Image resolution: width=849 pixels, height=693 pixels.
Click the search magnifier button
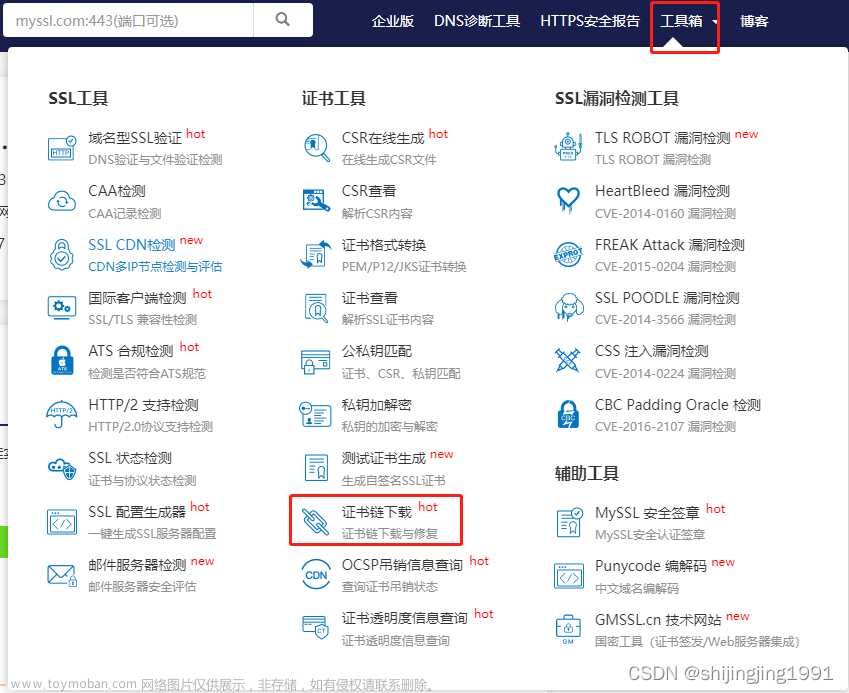point(283,20)
